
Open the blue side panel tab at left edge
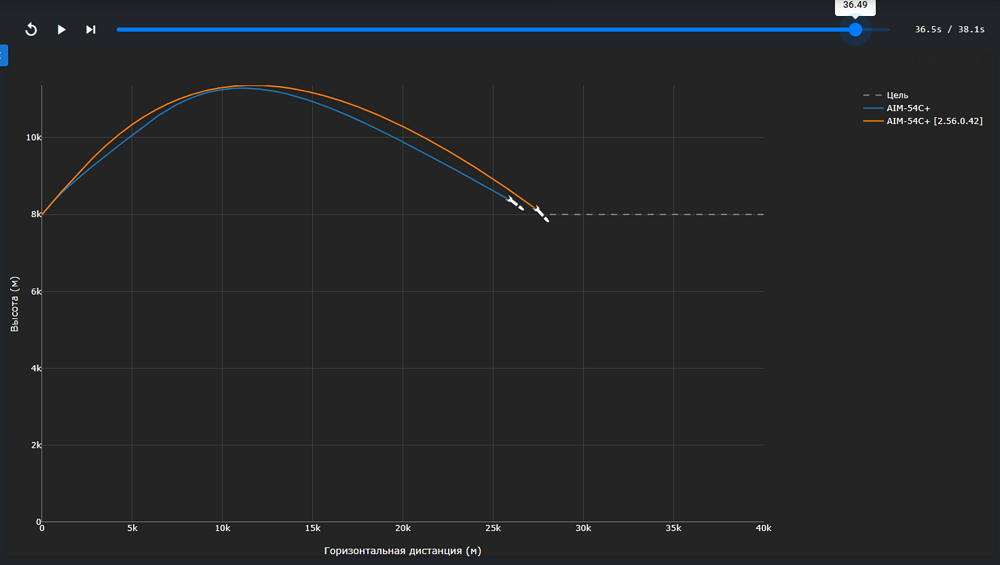tap(3, 55)
